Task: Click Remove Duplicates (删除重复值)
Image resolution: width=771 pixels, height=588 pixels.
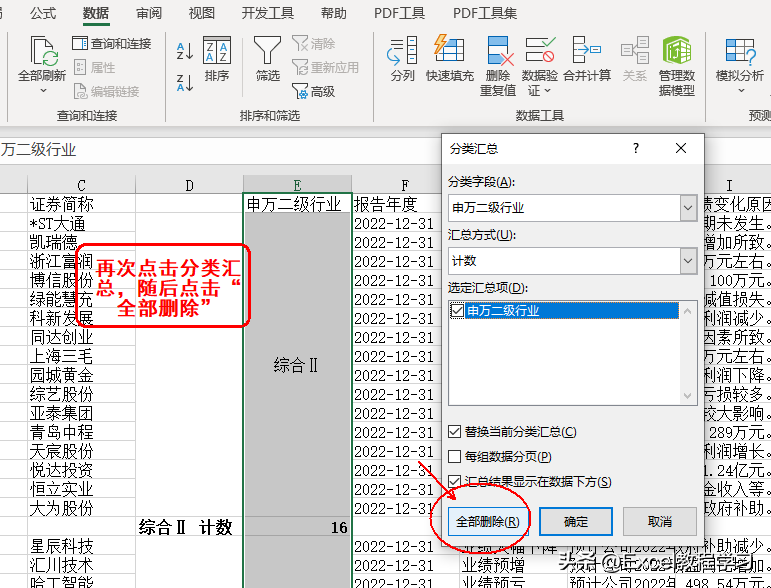Action: (498, 66)
